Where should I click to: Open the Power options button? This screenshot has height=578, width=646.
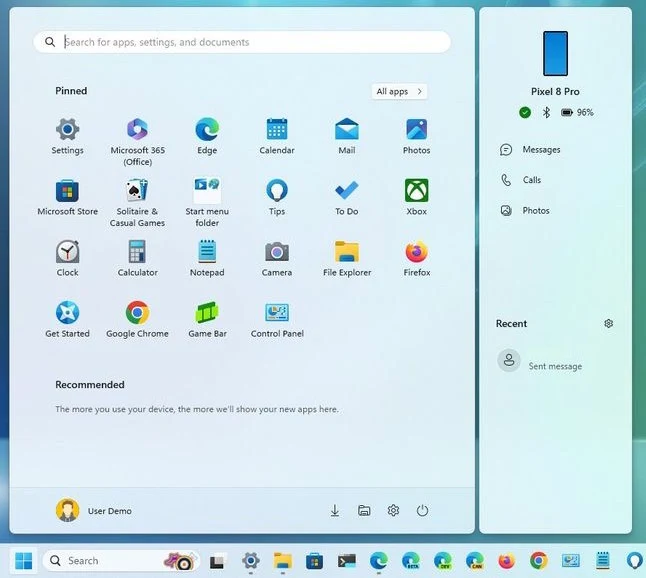pyautogui.click(x=422, y=510)
